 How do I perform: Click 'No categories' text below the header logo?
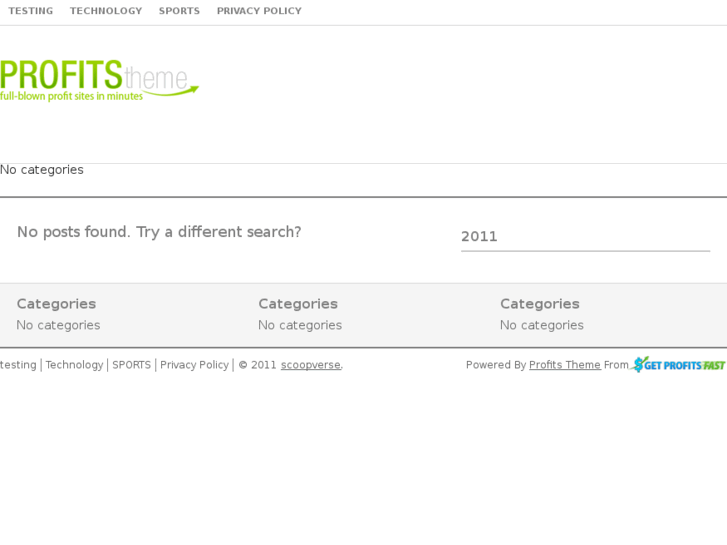click(x=42, y=170)
